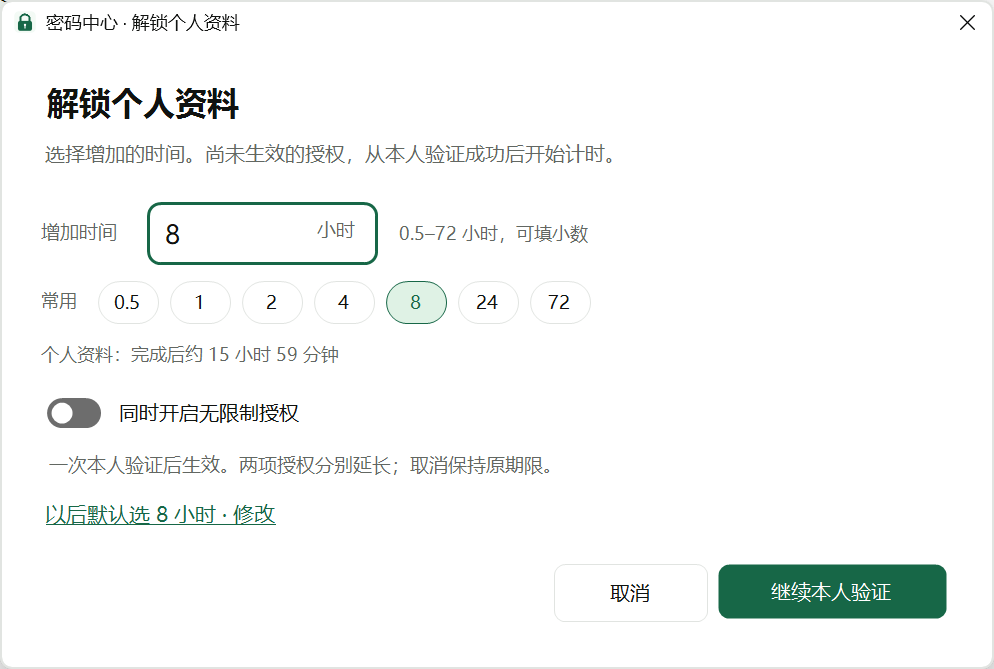Select the 24 hour preset chip
The height and width of the screenshot is (669, 994).
tap(487, 302)
